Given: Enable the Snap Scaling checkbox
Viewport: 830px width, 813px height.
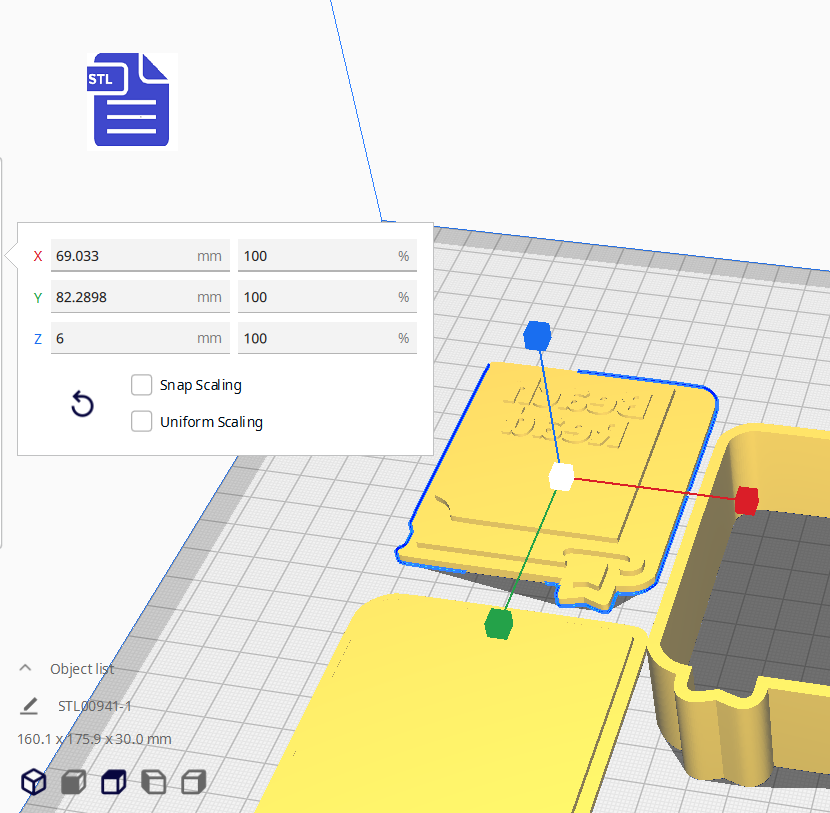Looking at the screenshot, I should coord(142,385).
